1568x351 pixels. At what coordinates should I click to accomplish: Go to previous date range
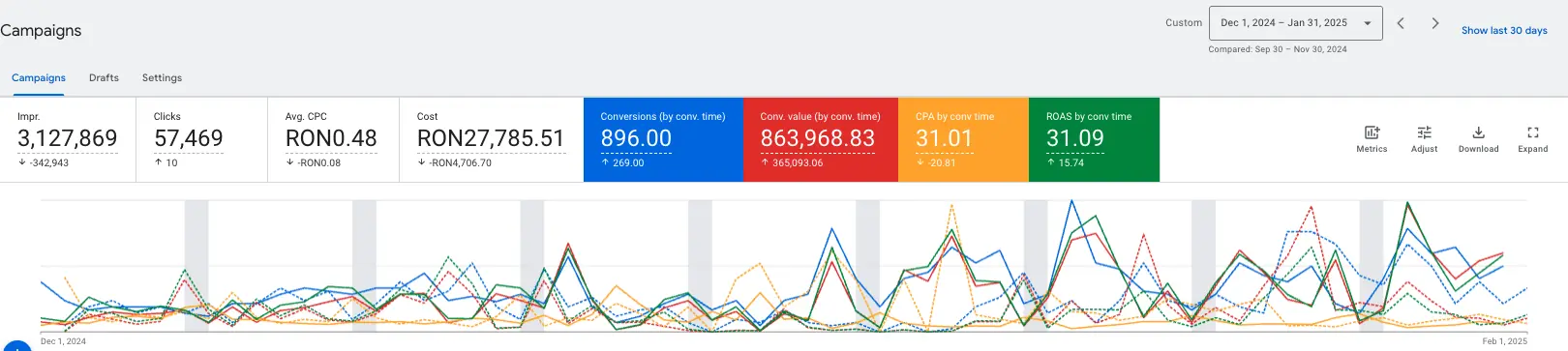[1401, 23]
